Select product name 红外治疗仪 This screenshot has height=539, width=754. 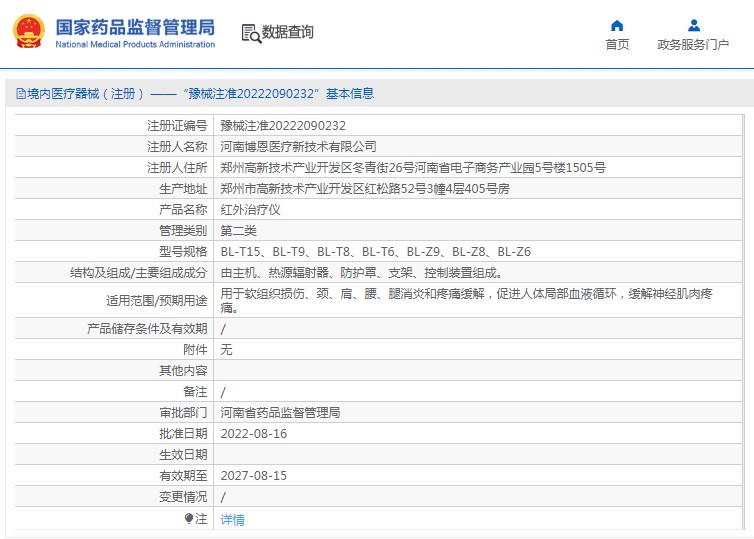coord(251,210)
